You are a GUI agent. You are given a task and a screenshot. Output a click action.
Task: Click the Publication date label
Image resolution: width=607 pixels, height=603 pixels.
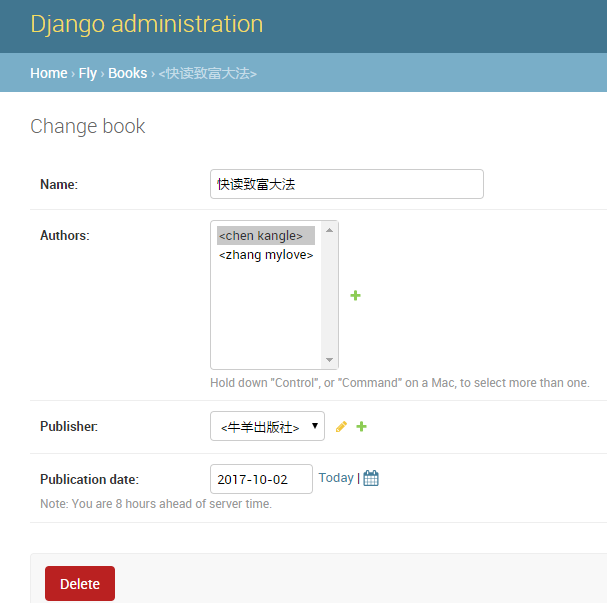coord(89,480)
